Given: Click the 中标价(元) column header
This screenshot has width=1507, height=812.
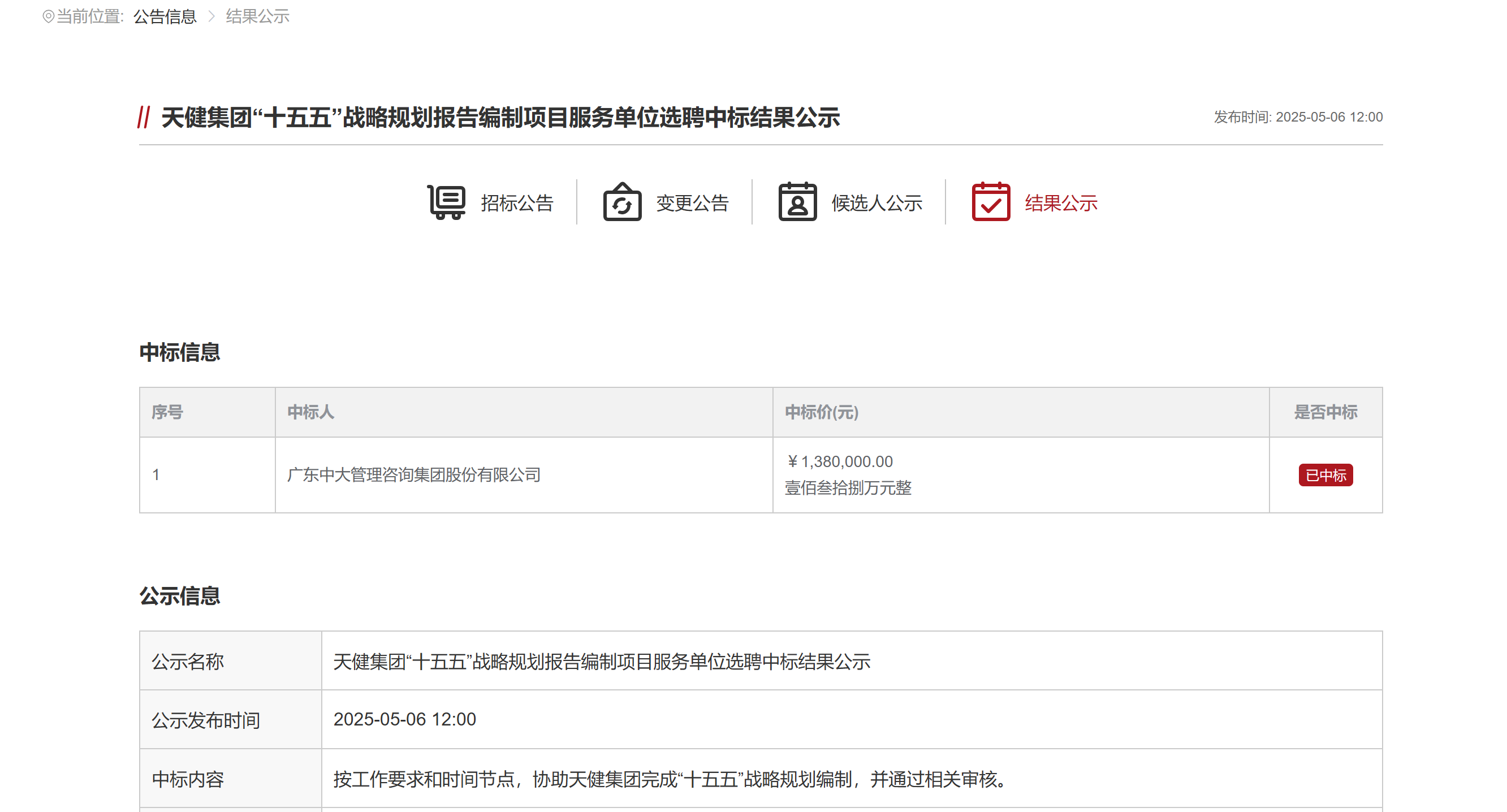Looking at the screenshot, I should pos(822,412).
